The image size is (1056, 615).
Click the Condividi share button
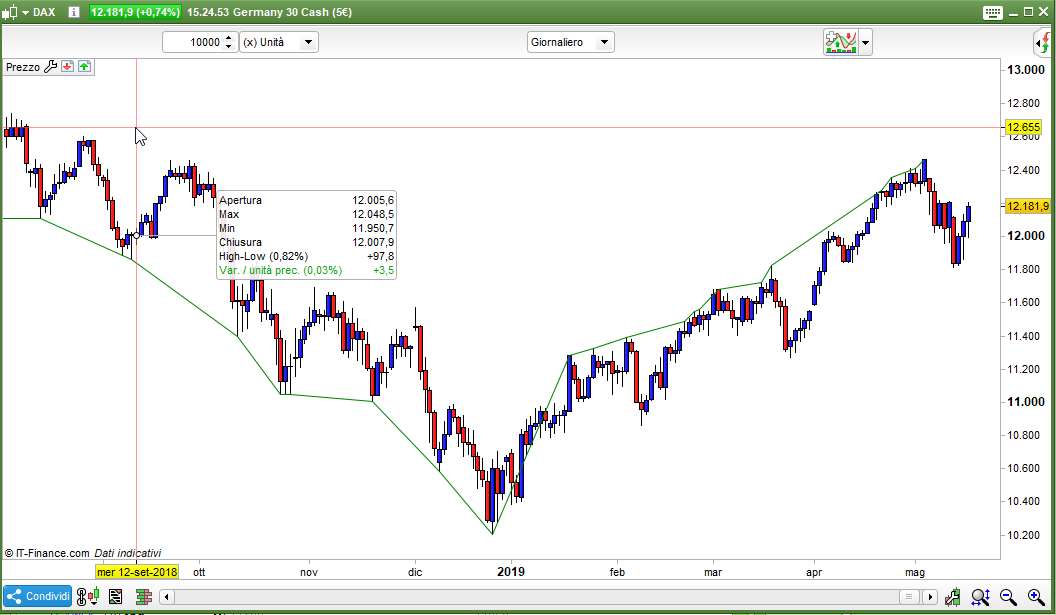(x=38, y=596)
